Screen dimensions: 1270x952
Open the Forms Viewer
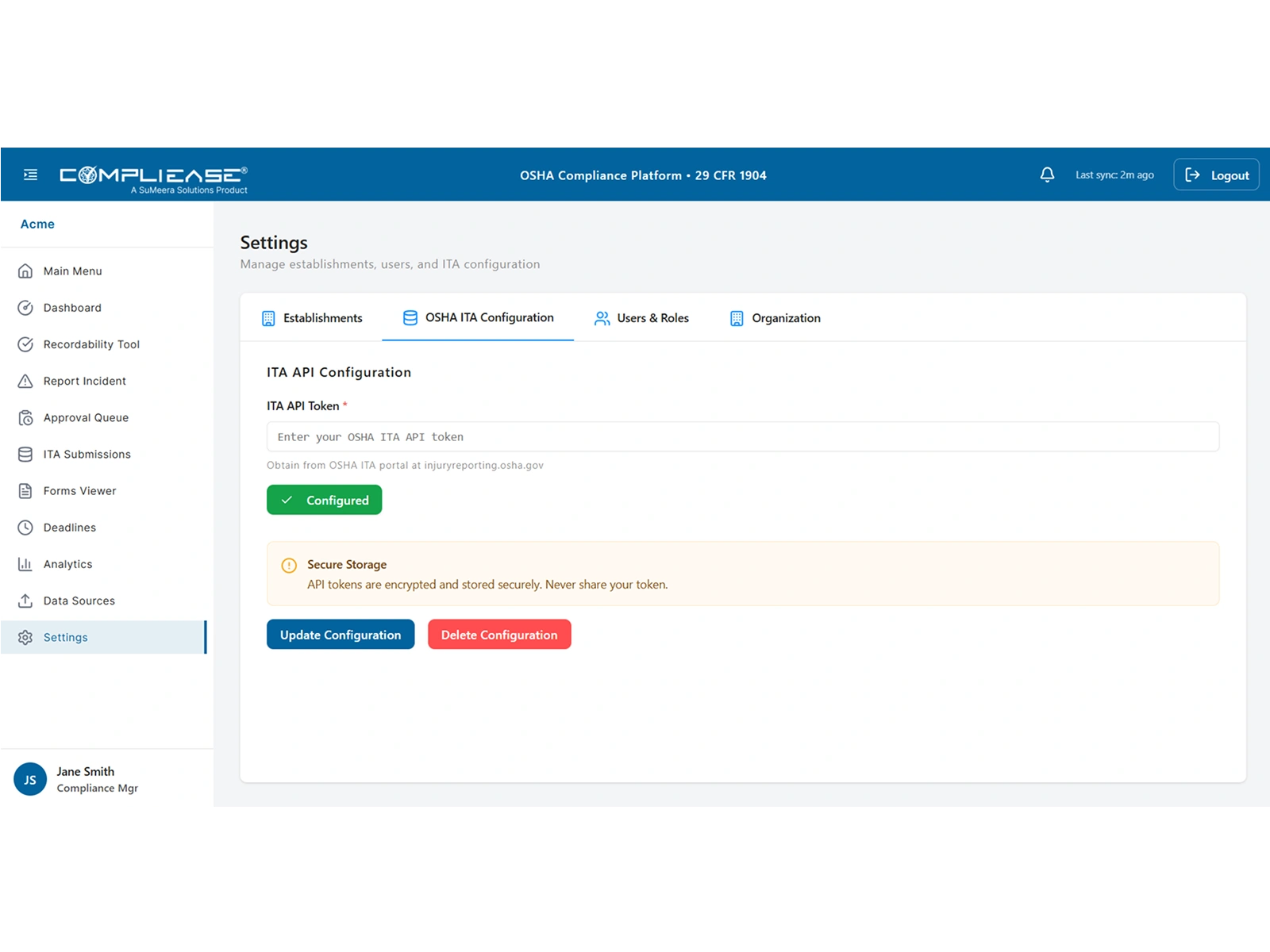point(79,490)
